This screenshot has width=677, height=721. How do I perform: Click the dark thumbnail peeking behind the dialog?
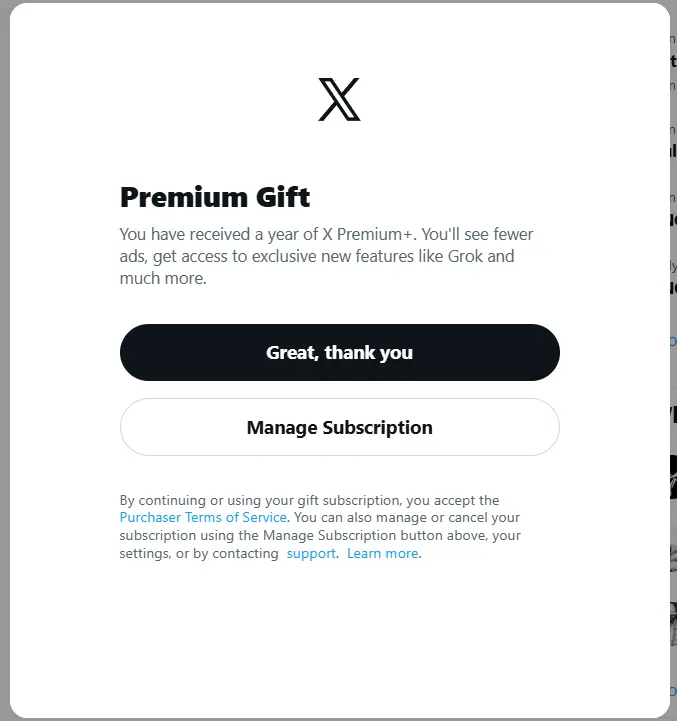pyautogui.click(x=673, y=476)
